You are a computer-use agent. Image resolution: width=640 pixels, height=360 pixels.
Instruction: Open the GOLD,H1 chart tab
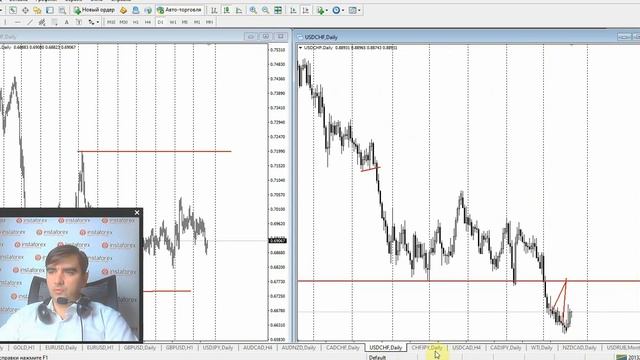point(24,348)
